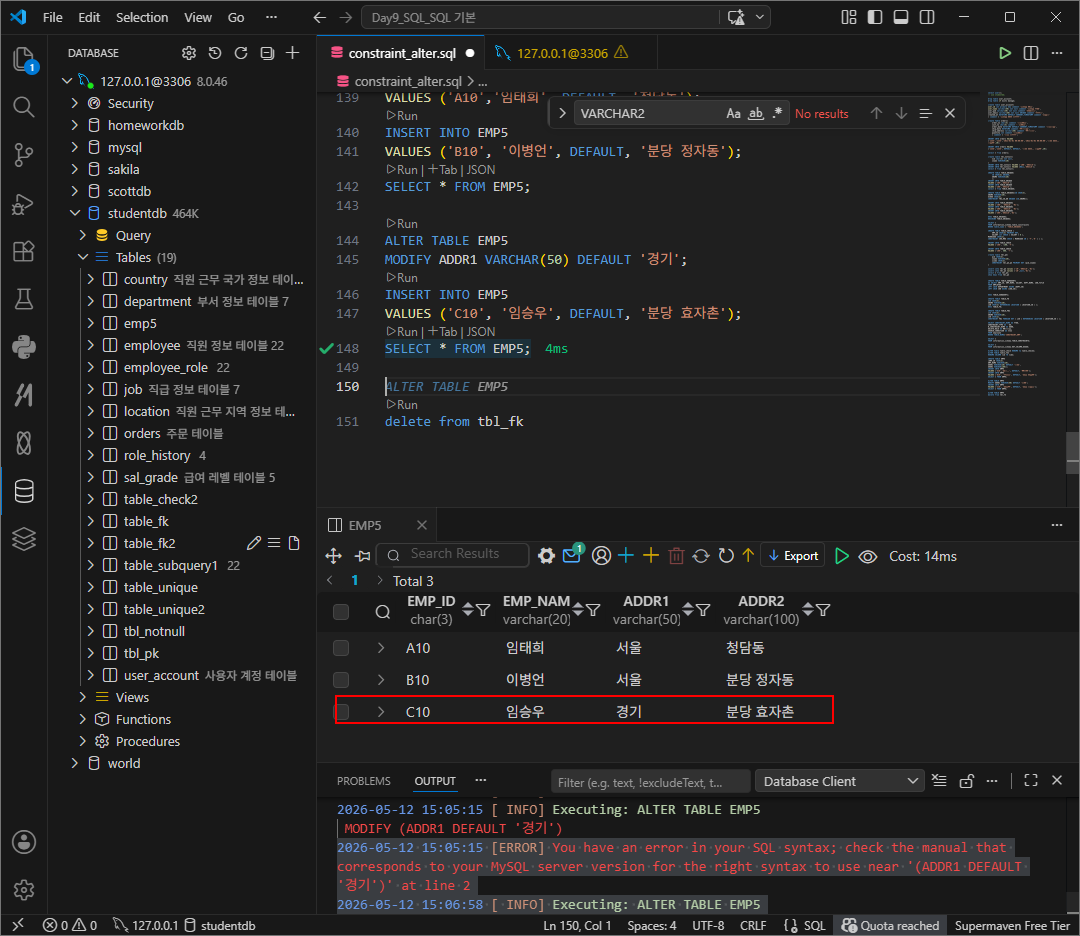The image size is (1080, 936).
Task: Click the output Filter text field
Action: click(650, 782)
